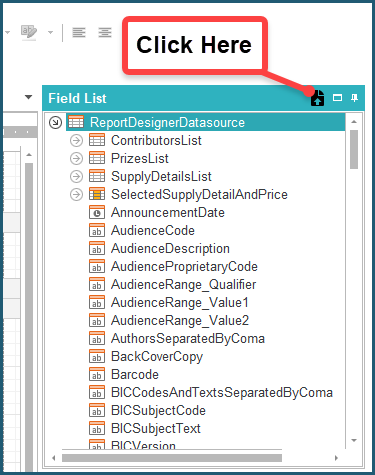Pin the Field List panel
This screenshot has height=475, width=375.
pos(354,98)
